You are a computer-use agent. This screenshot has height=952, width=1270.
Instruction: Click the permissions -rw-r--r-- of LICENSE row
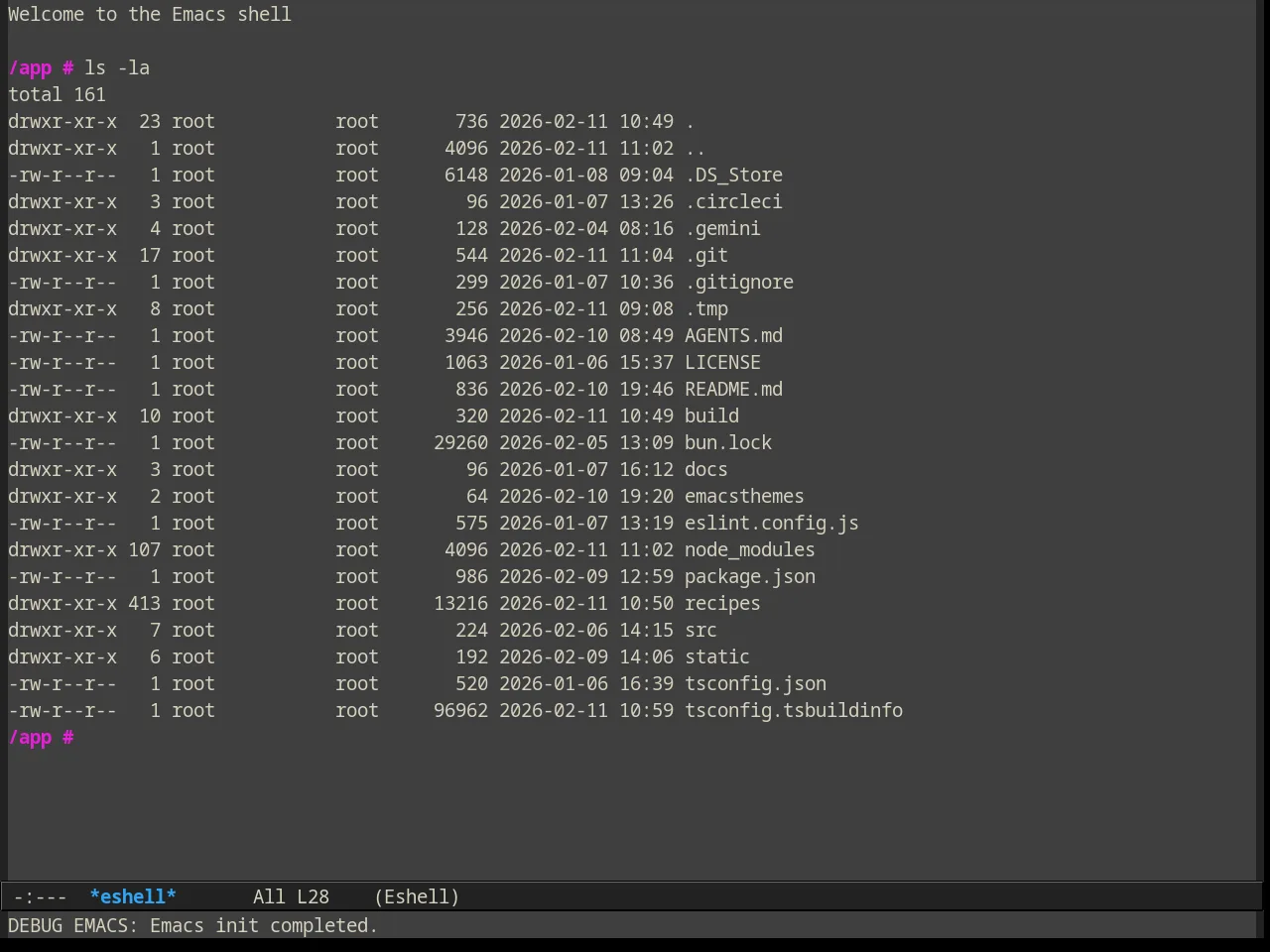[63, 362]
